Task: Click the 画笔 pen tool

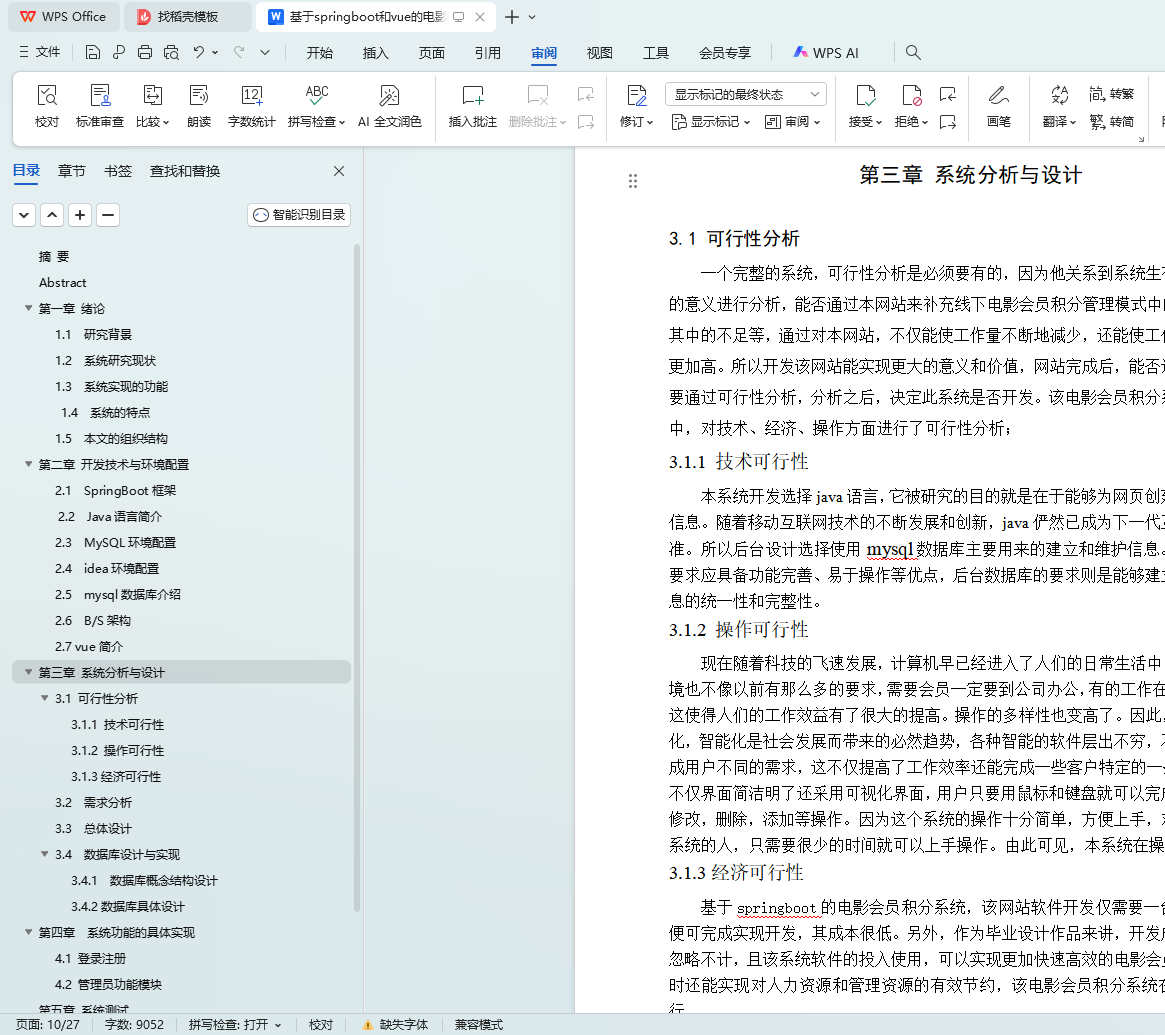Action: coord(999,106)
